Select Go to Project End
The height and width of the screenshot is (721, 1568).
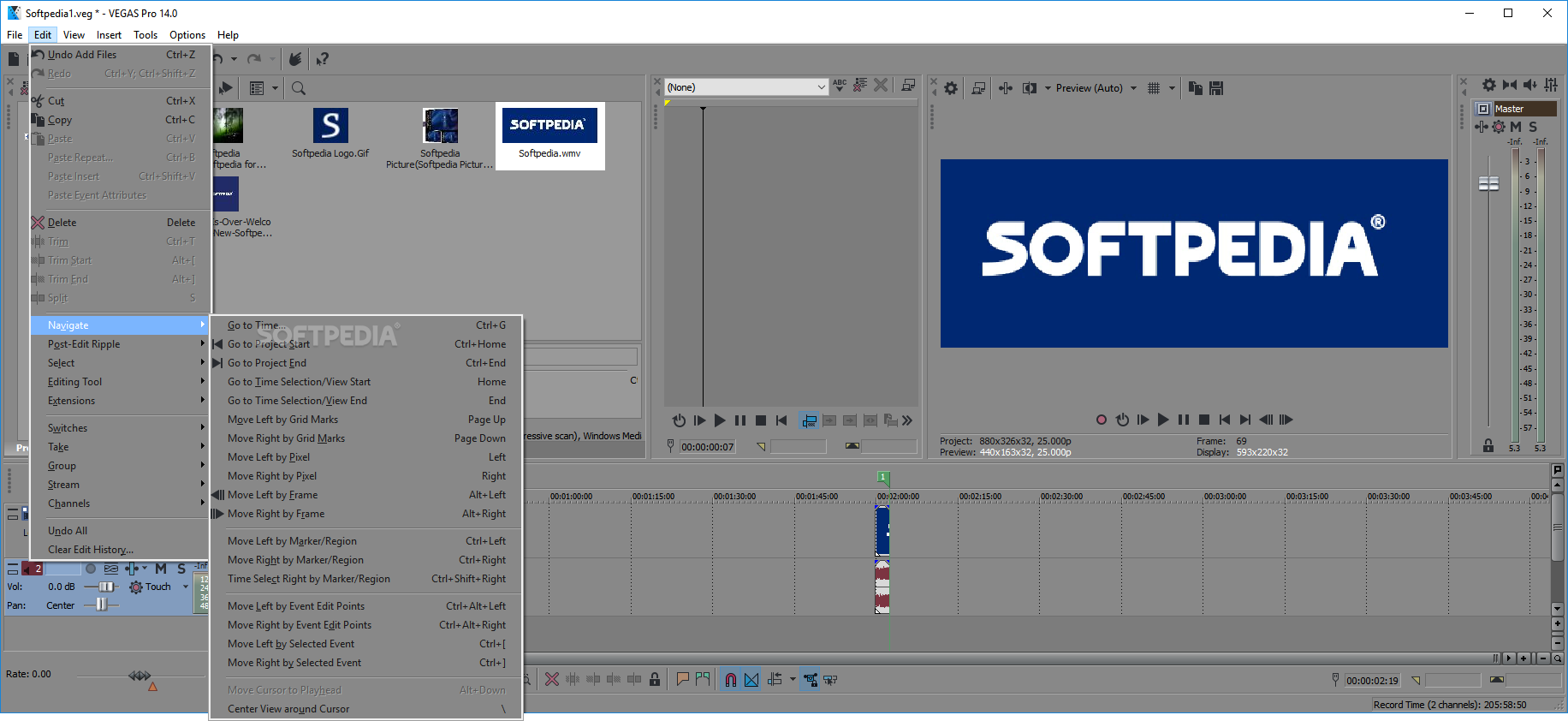point(366,363)
